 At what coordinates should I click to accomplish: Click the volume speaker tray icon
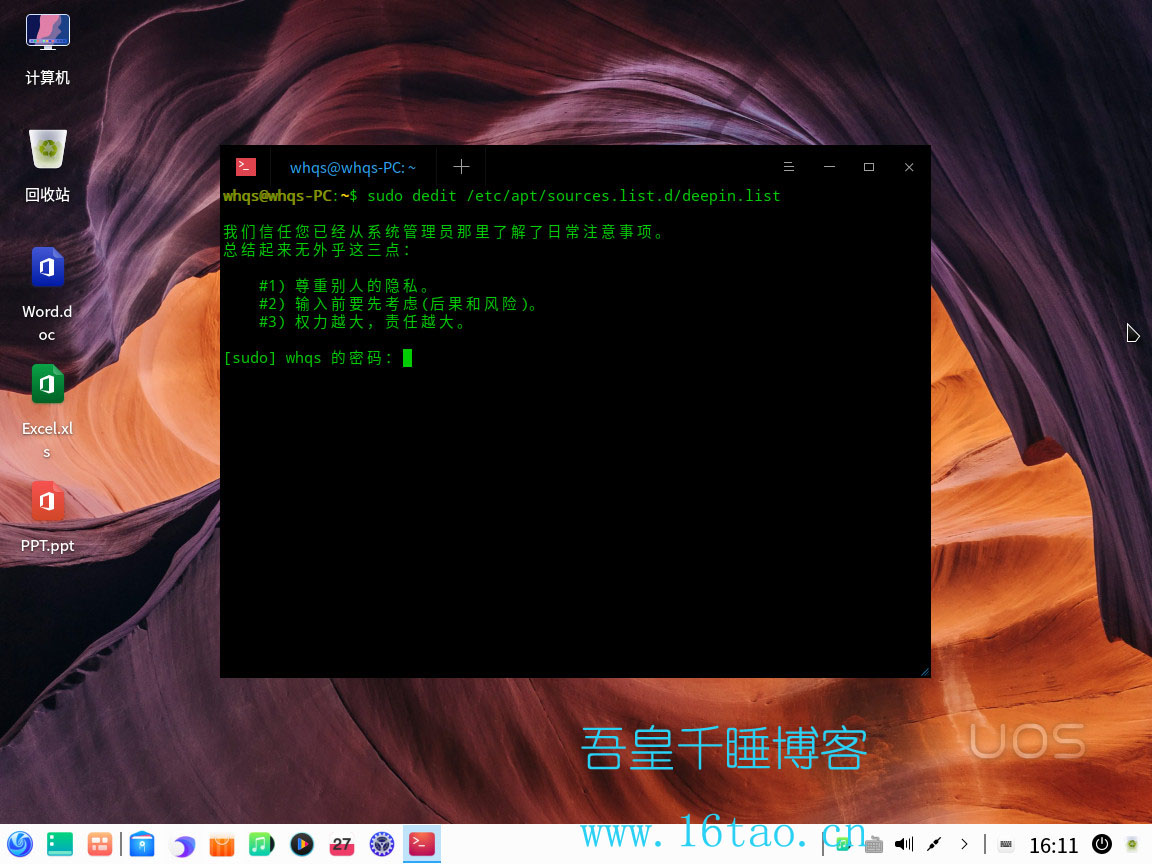[904, 844]
